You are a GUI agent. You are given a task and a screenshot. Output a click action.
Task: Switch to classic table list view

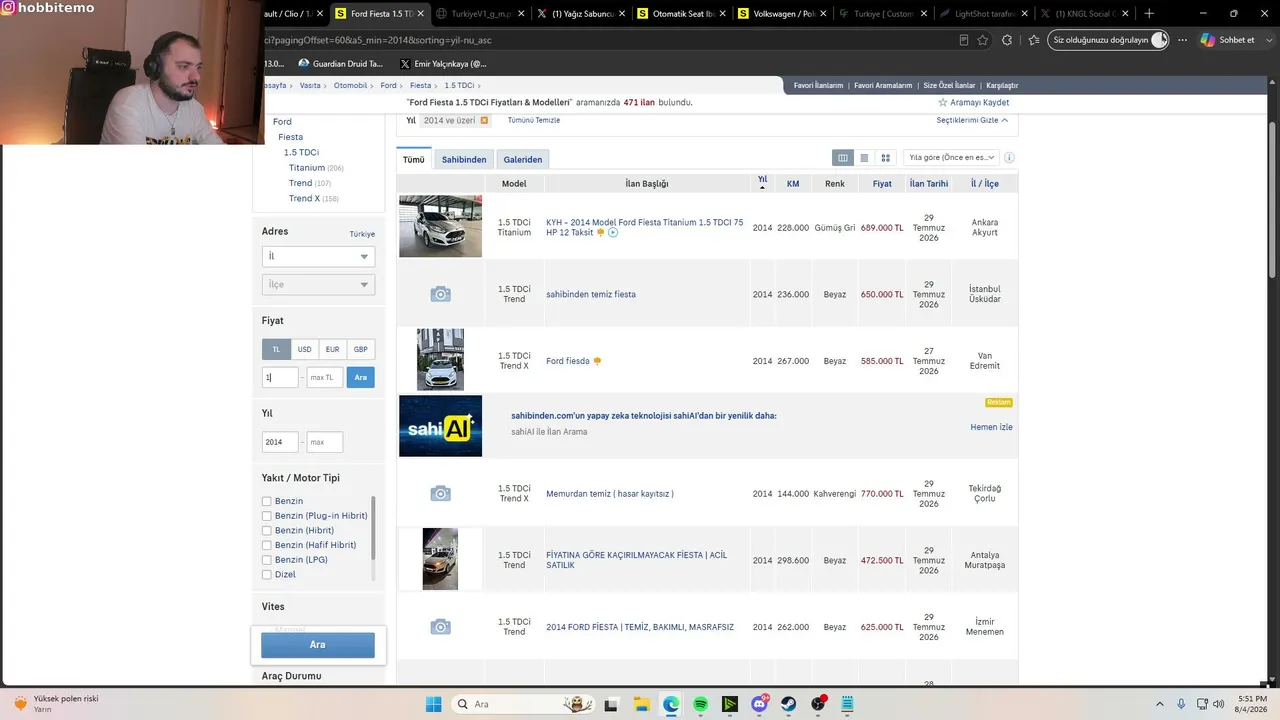(x=843, y=158)
